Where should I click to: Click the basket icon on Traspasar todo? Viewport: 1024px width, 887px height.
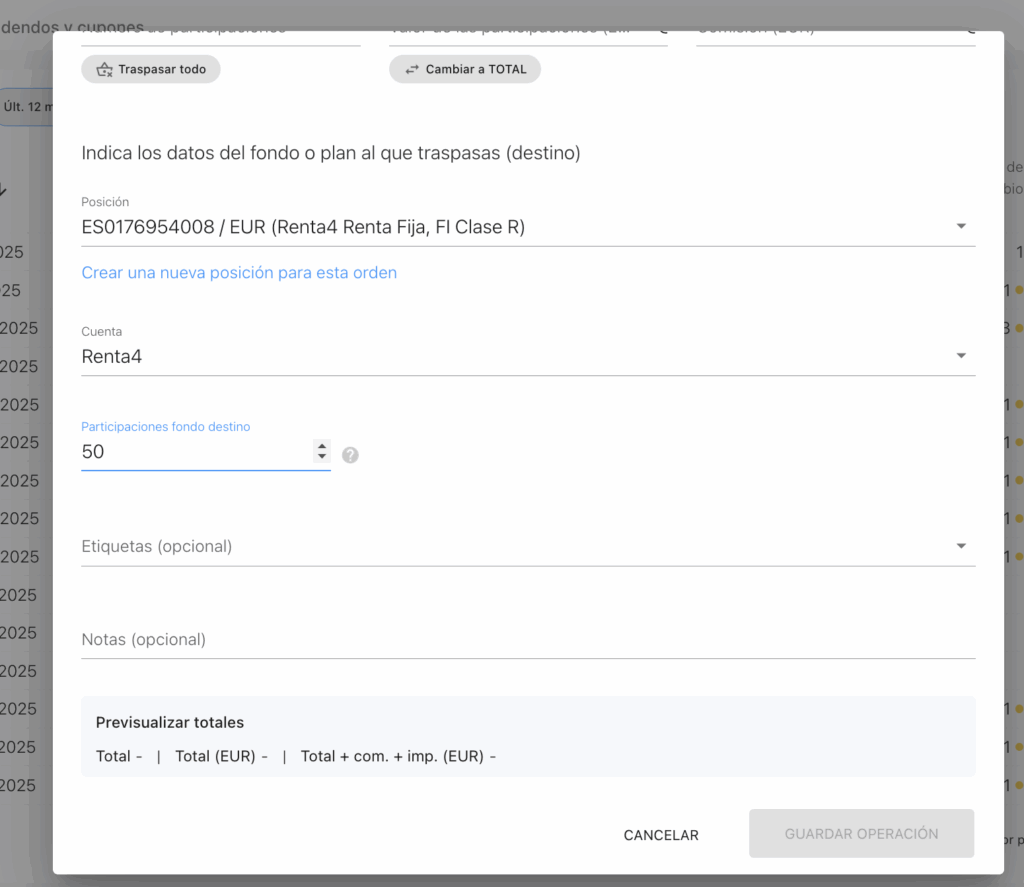104,70
